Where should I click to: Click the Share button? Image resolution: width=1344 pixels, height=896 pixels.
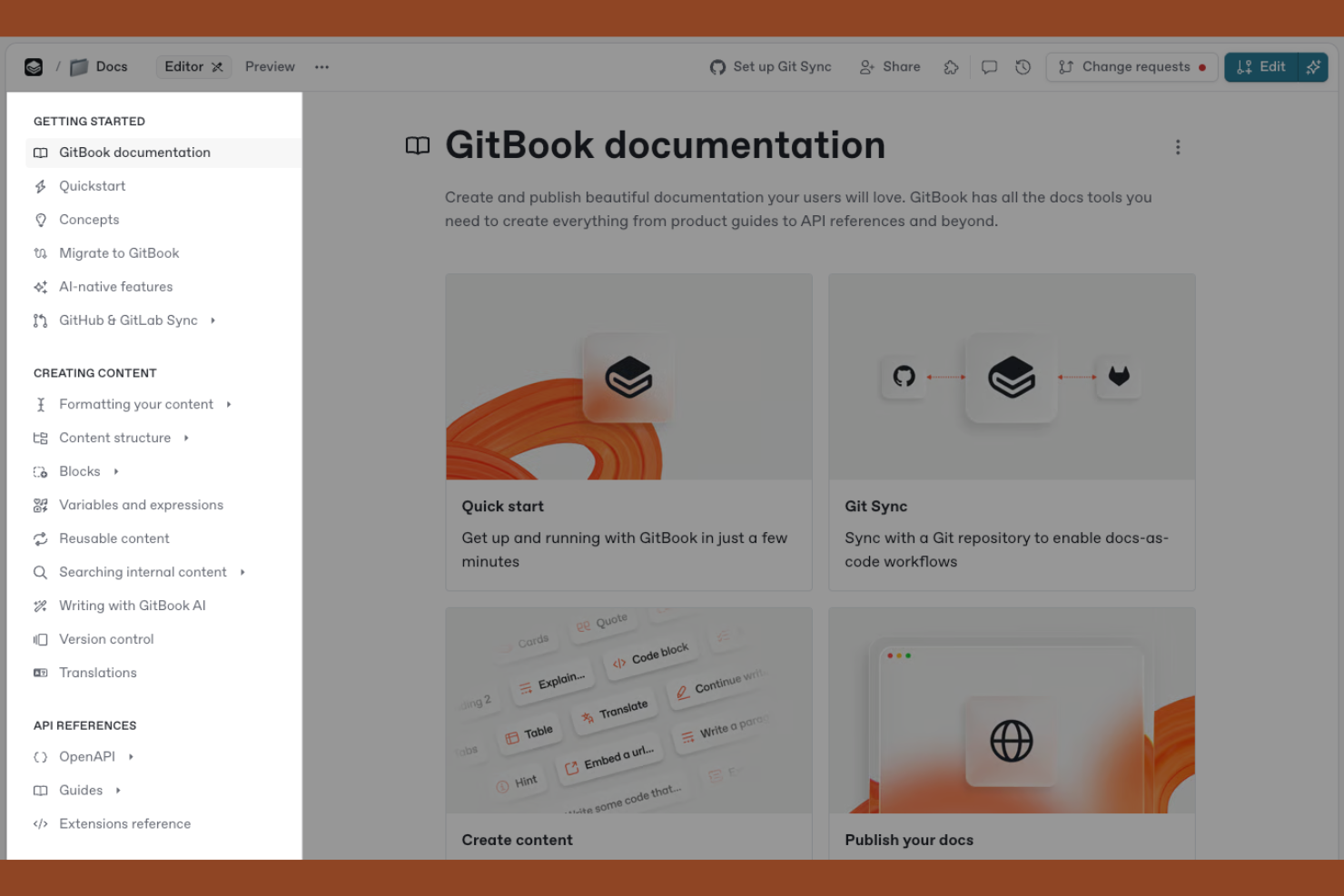pyautogui.click(x=890, y=67)
